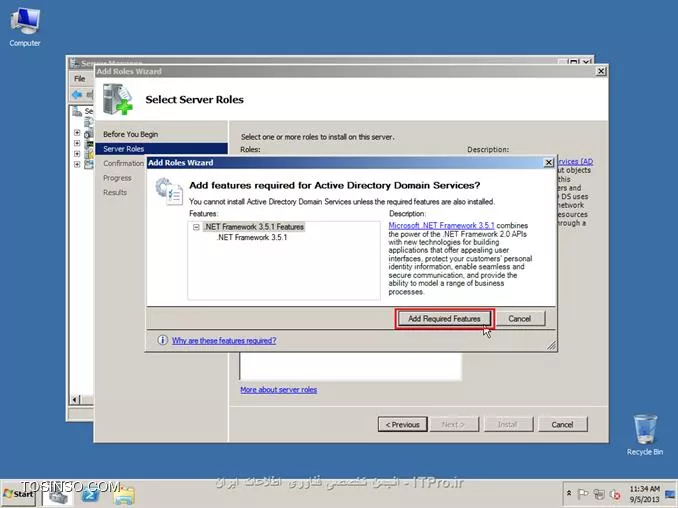Open Windows Explorer from the taskbar

[124, 495]
